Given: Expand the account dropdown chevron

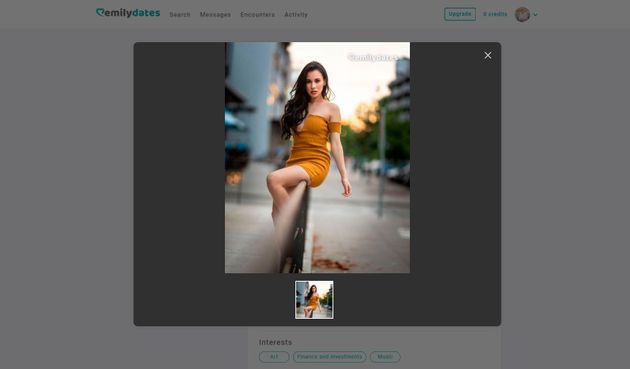Looking at the screenshot, I should tap(535, 15).
